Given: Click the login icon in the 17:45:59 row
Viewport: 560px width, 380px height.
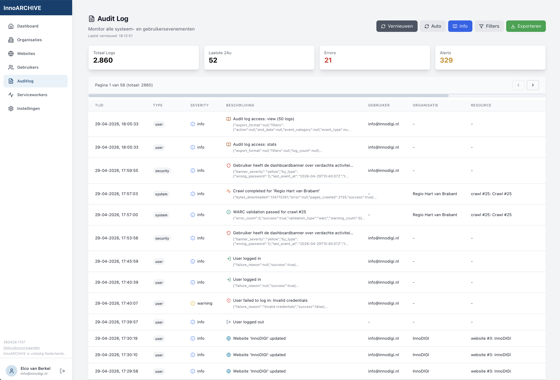Looking at the screenshot, I should pos(229,259).
